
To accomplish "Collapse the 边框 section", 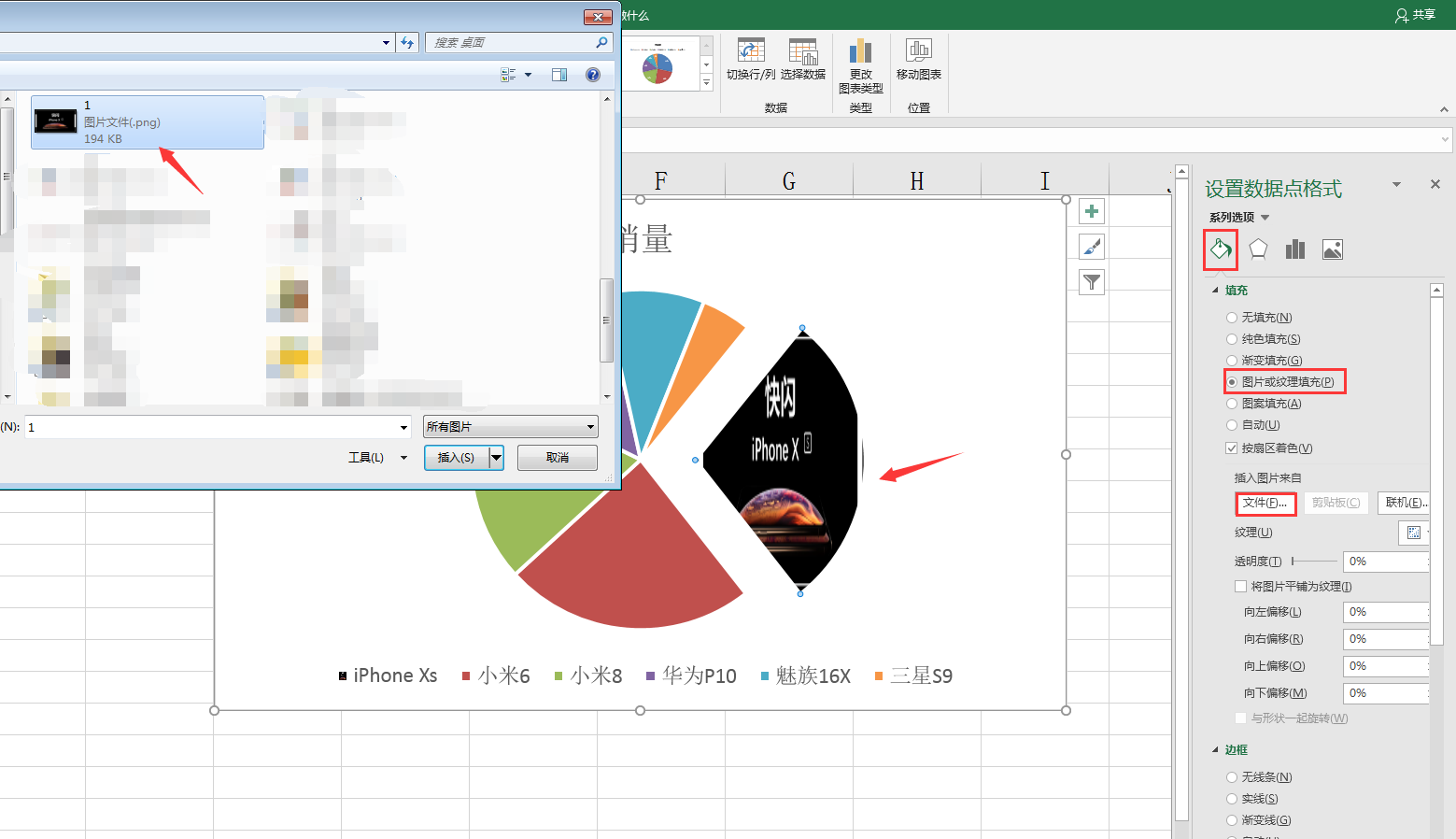I will click(1216, 750).
